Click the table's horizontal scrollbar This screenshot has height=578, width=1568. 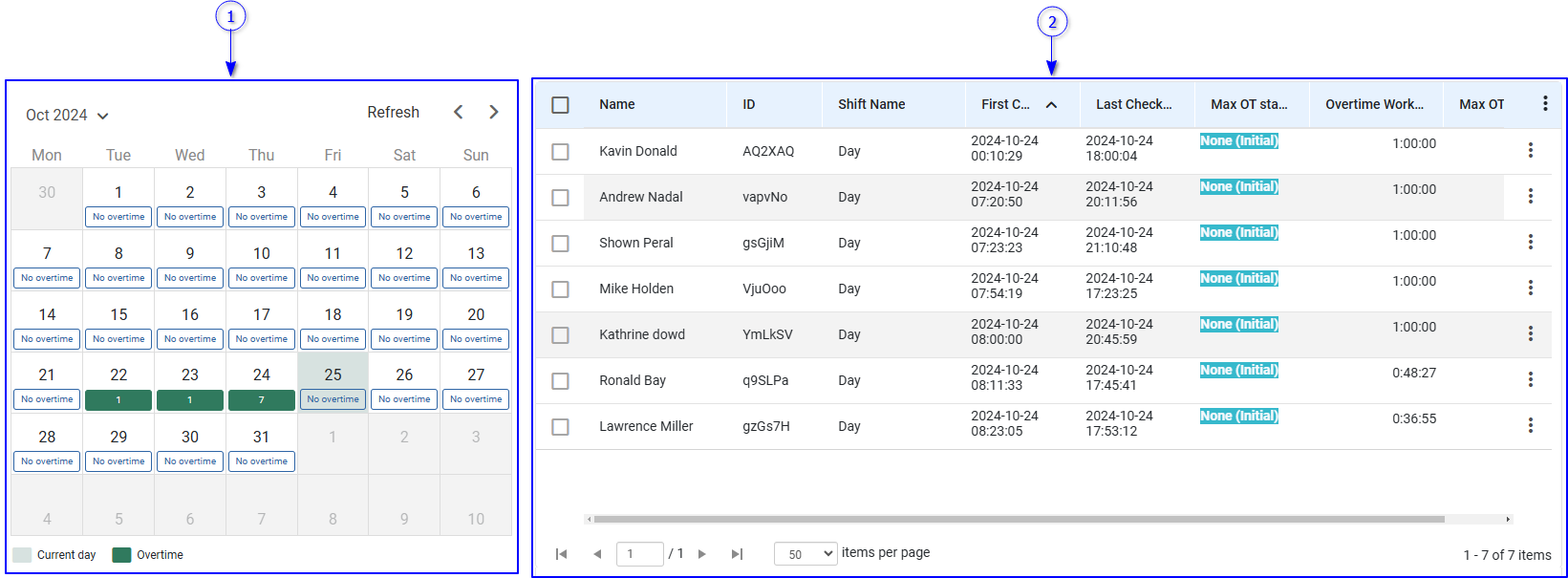(x=1018, y=520)
